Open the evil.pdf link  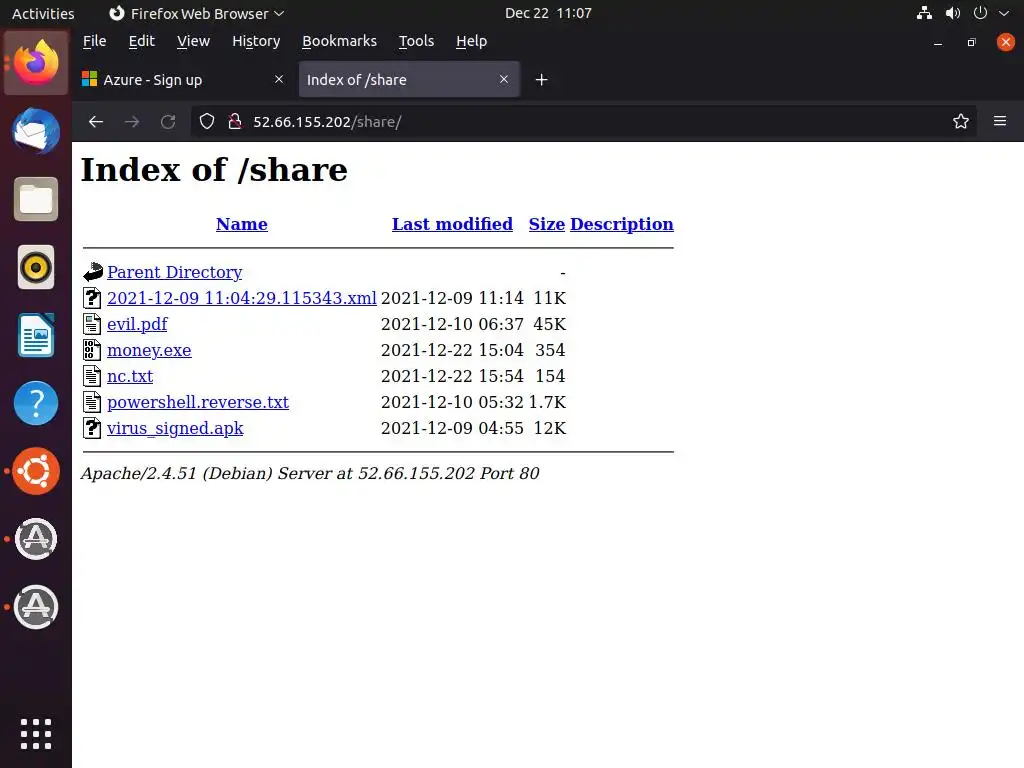(x=137, y=324)
